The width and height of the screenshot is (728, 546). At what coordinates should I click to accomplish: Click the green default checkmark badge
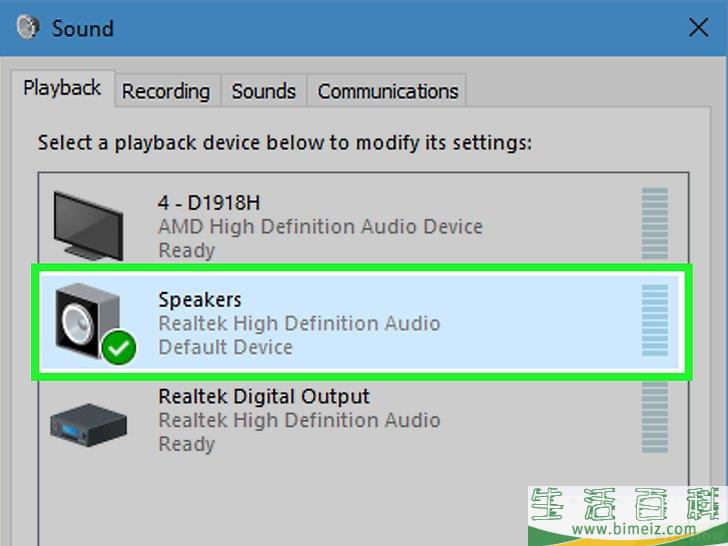pos(120,349)
